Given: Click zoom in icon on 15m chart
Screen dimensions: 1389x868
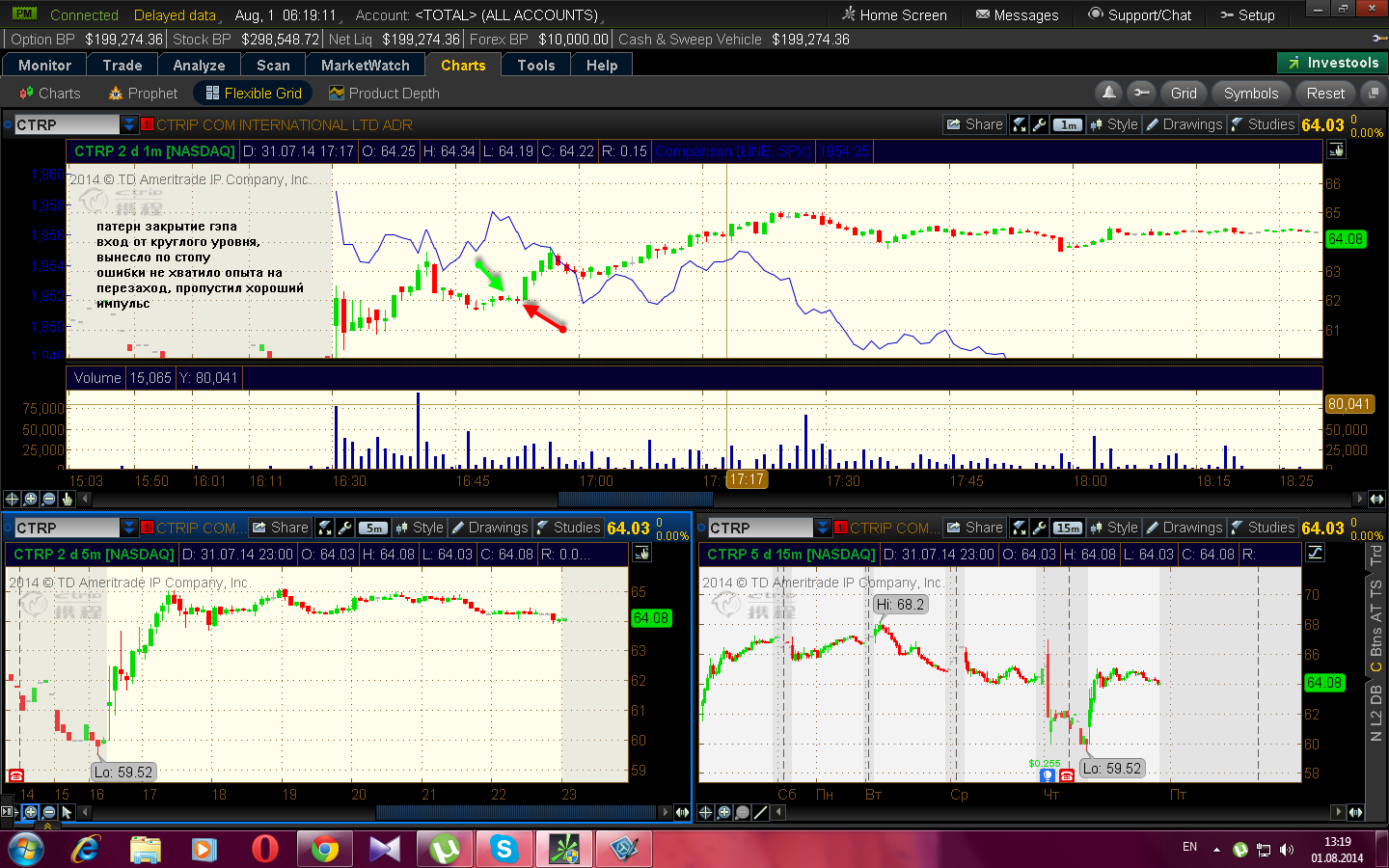Looking at the screenshot, I should pyautogui.click(x=723, y=812).
